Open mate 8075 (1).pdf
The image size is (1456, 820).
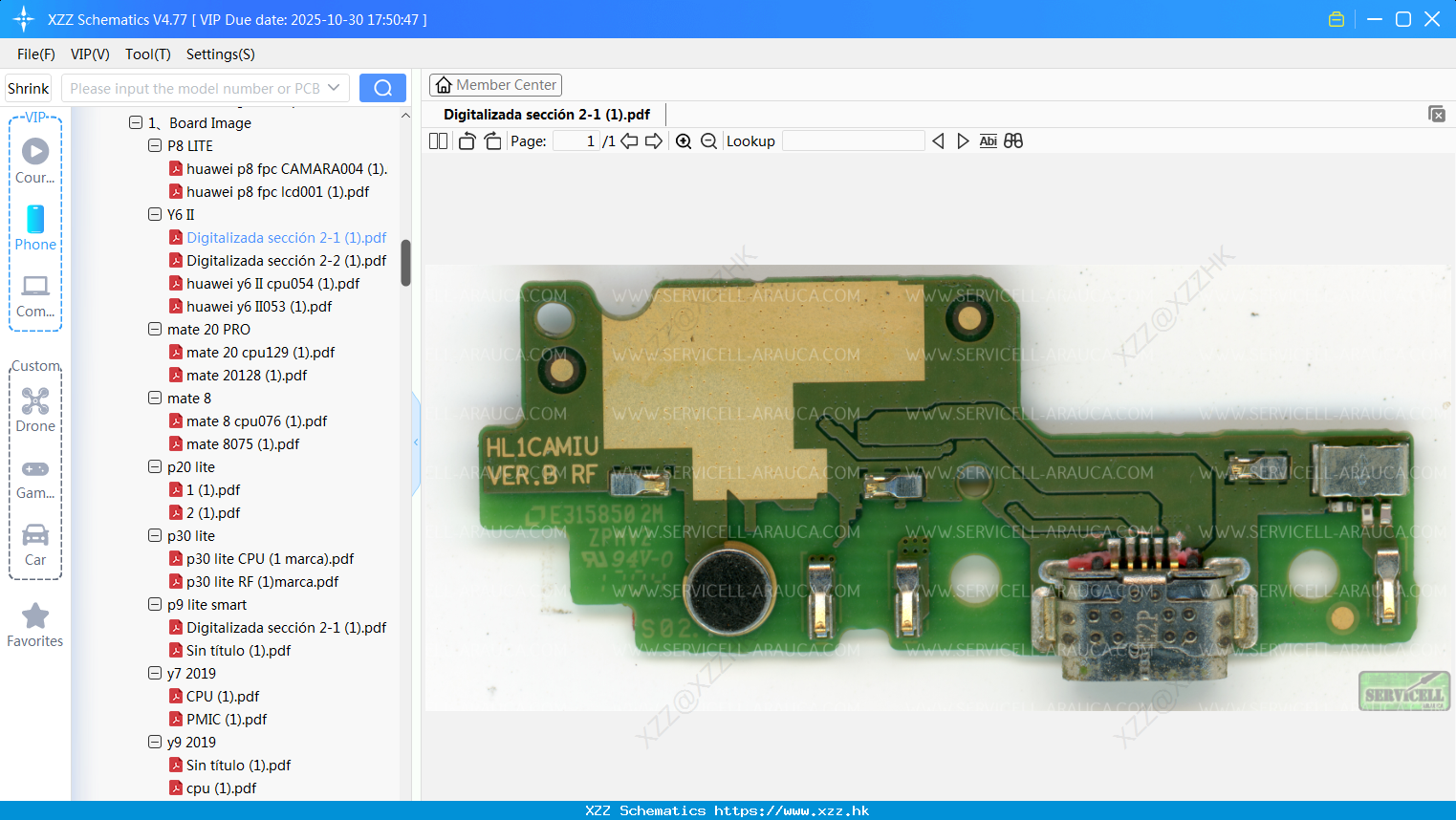pyautogui.click(x=243, y=443)
